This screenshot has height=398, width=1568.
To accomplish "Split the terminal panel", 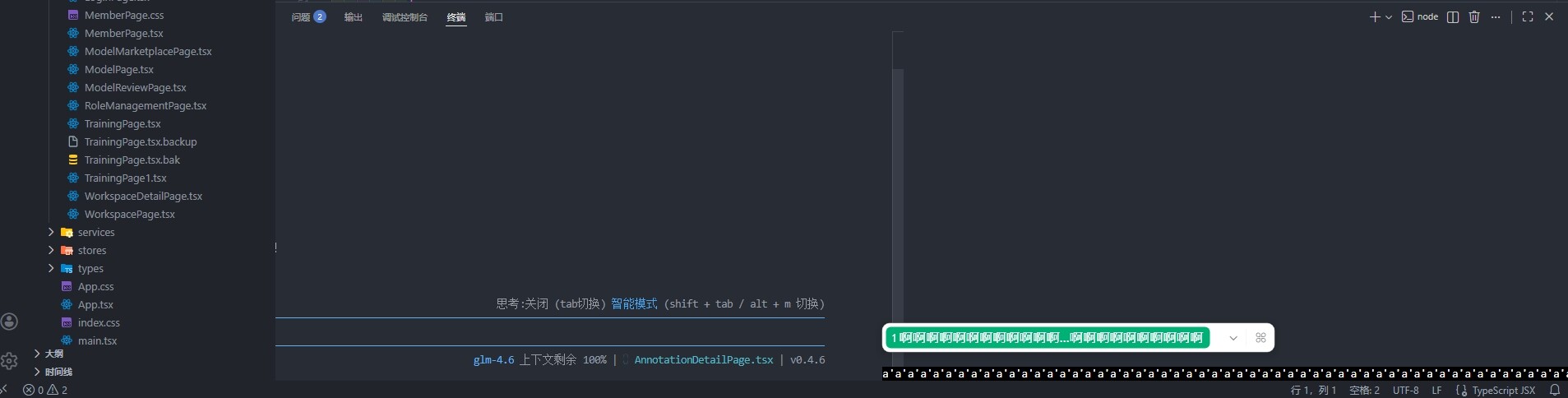I will [x=1453, y=17].
